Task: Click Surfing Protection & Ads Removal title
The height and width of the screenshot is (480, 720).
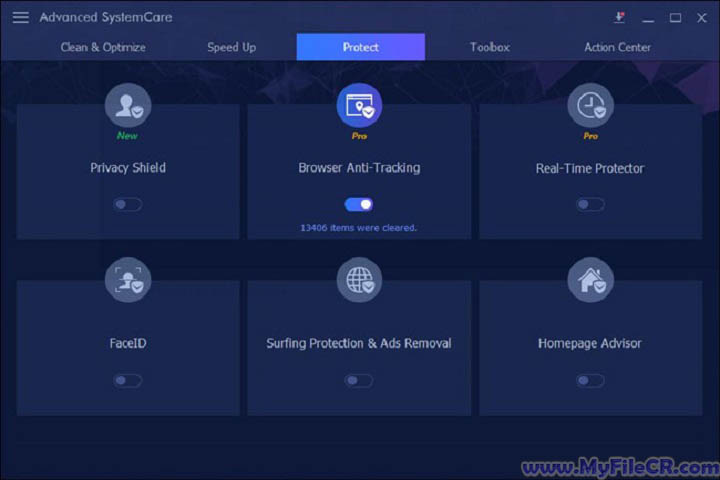Action: click(x=359, y=344)
